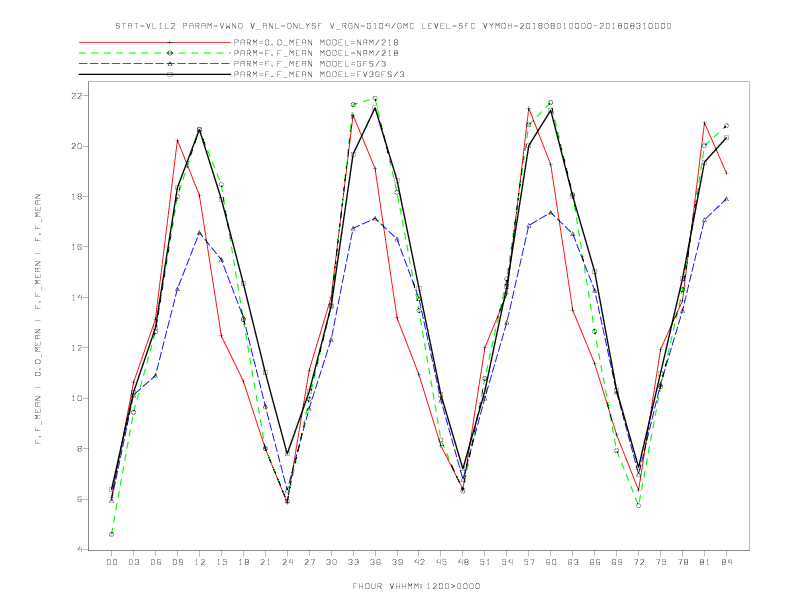Click x-axis tick label 84
The height and width of the screenshot is (612, 792).
coord(727,562)
